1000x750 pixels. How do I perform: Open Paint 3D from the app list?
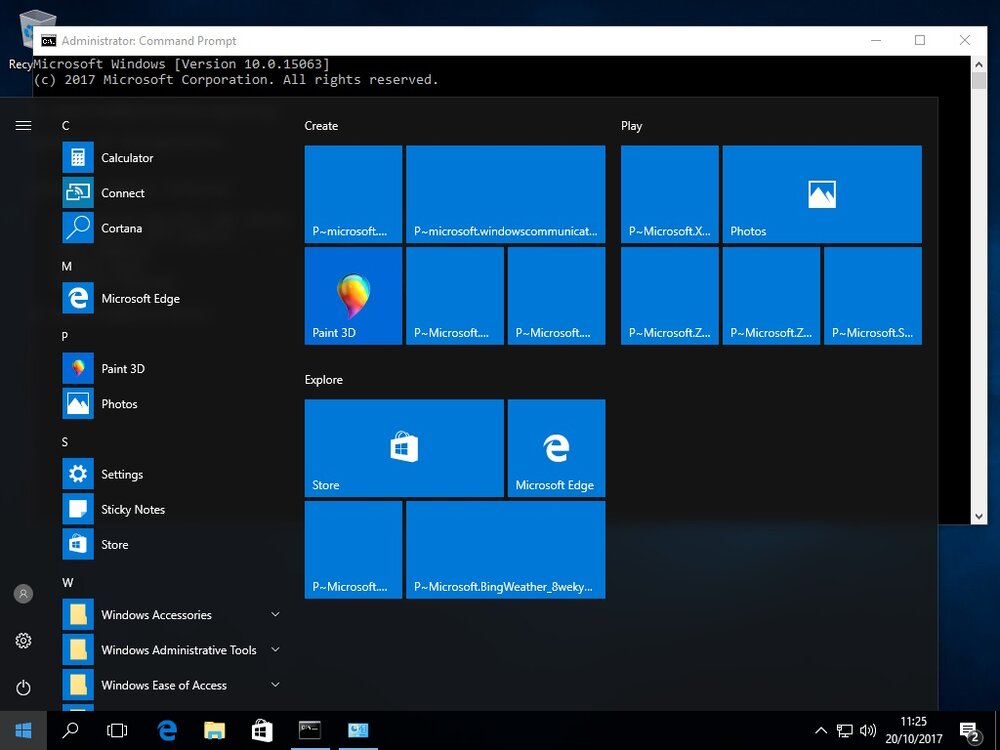pyautogui.click(x=171, y=369)
